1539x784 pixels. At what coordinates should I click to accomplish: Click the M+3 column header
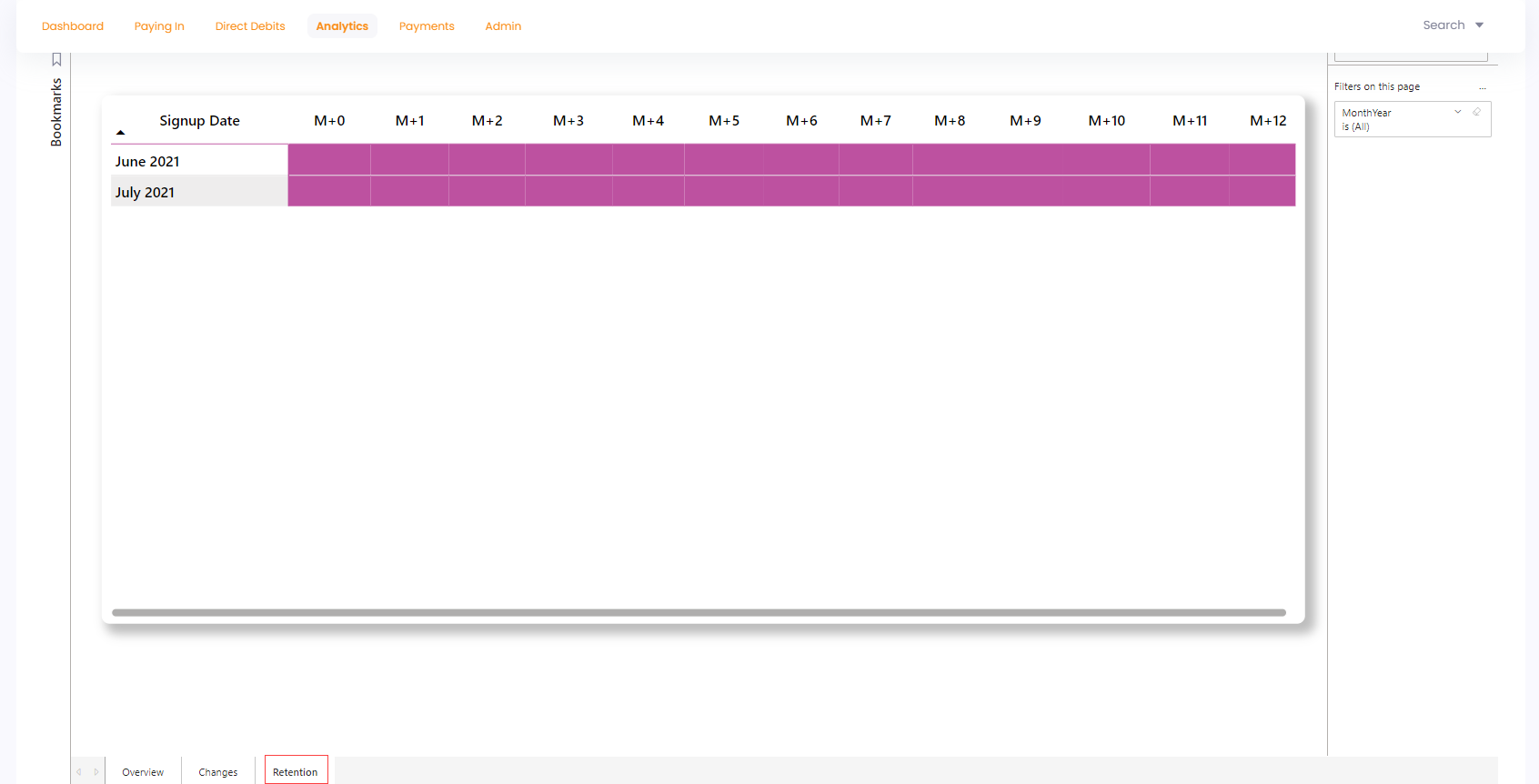point(568,121)
